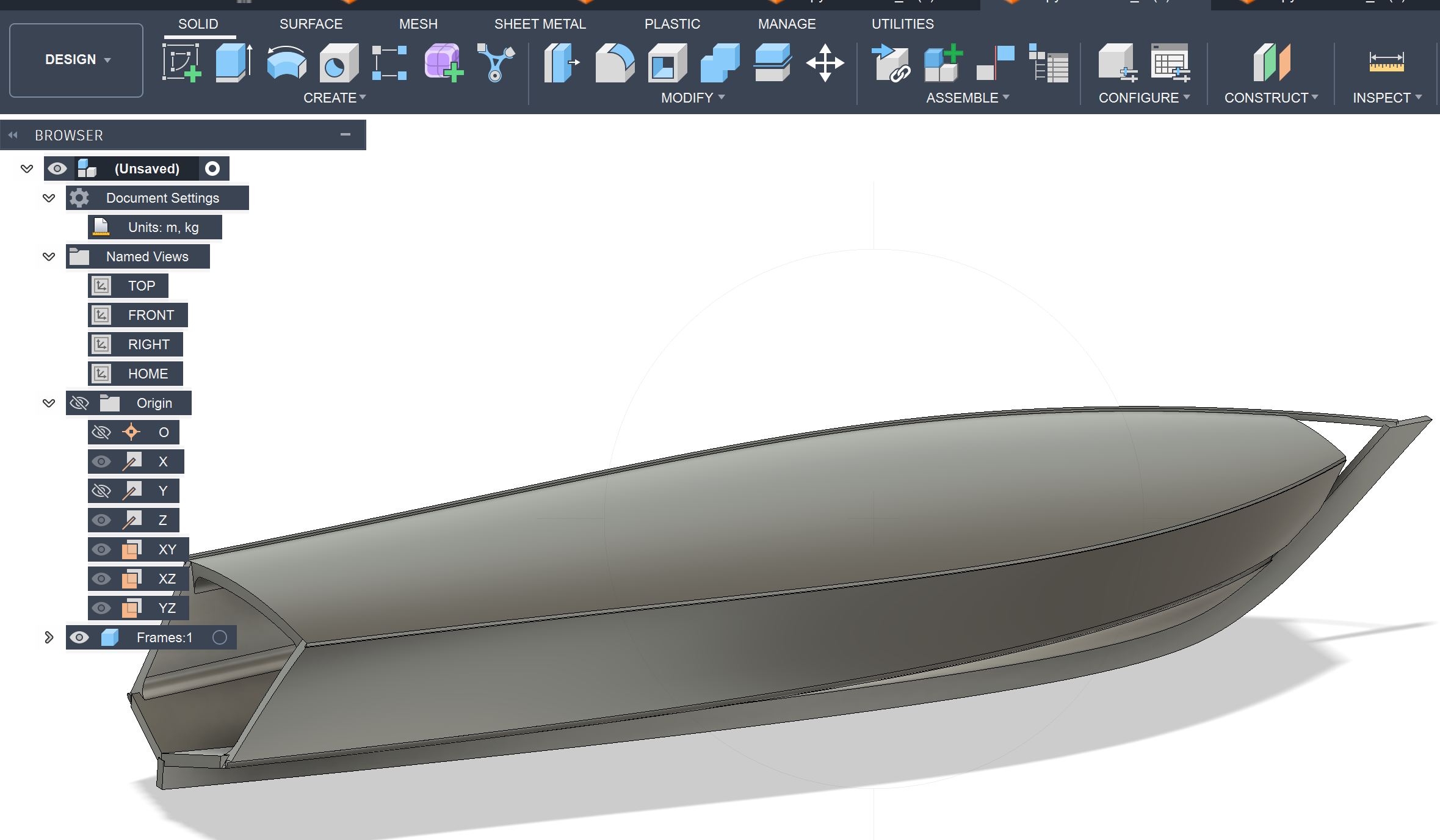Select the Revolve tool icon
The image size is (1440, 840).
coord(286,63)
